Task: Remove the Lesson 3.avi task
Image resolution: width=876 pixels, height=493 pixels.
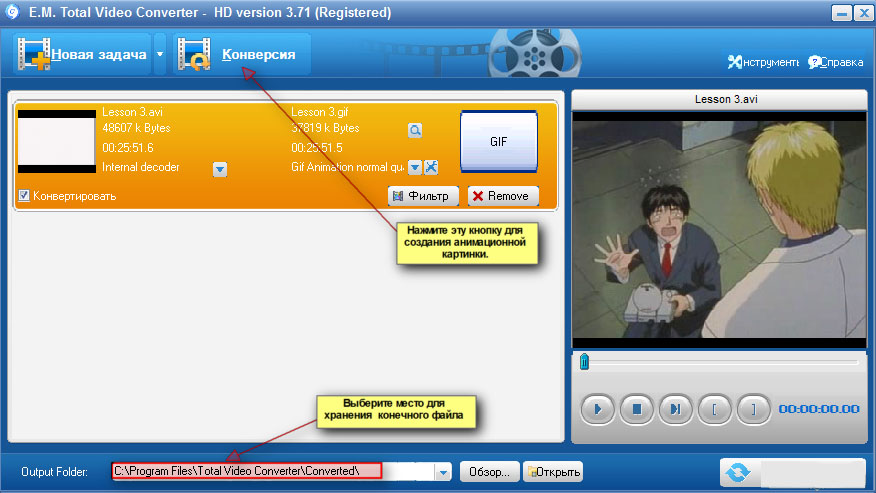Action: point(503,196)
